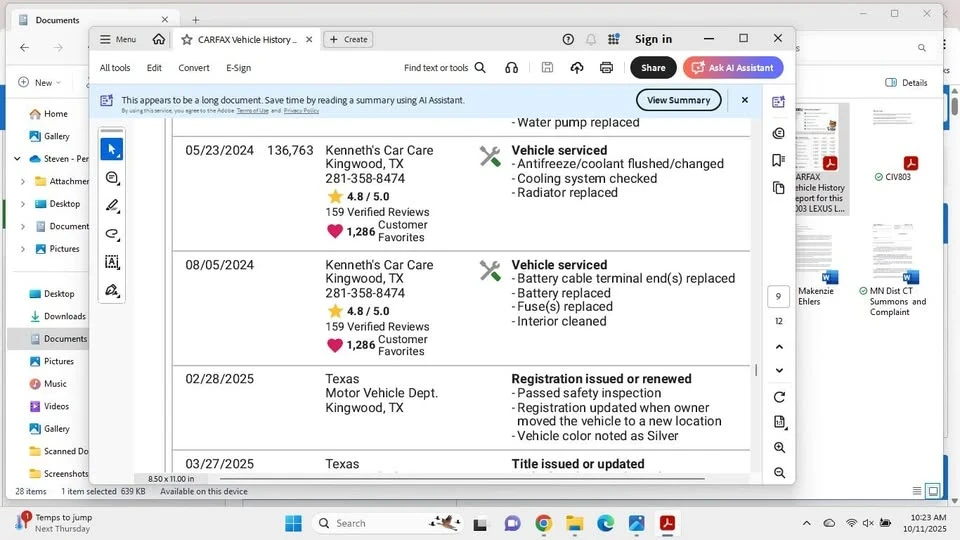Open the comments panel icon
Viewport: 960px width, 540px height.
pyautogui.click(x=778, y=133)
